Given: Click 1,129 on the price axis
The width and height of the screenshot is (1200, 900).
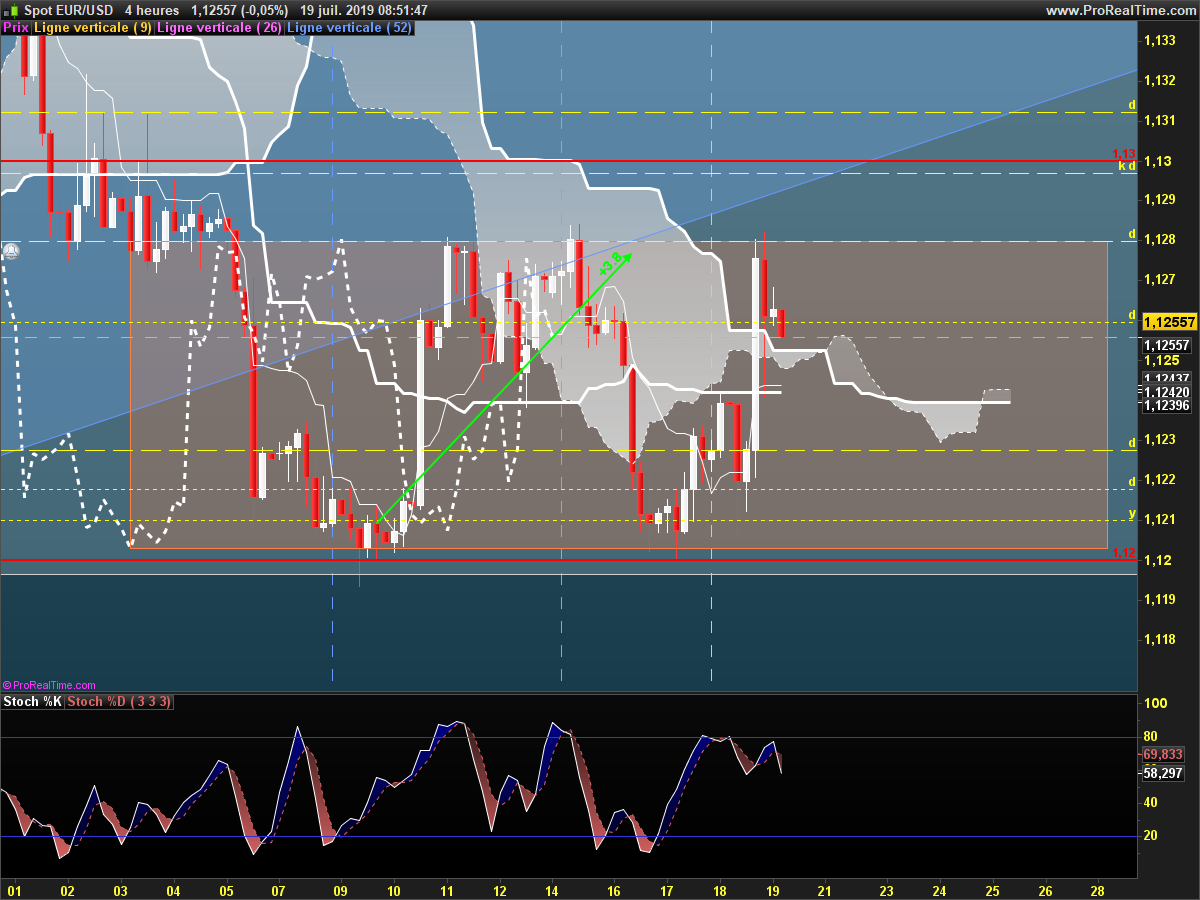Looking at the screenshot, I should 1160,201.
